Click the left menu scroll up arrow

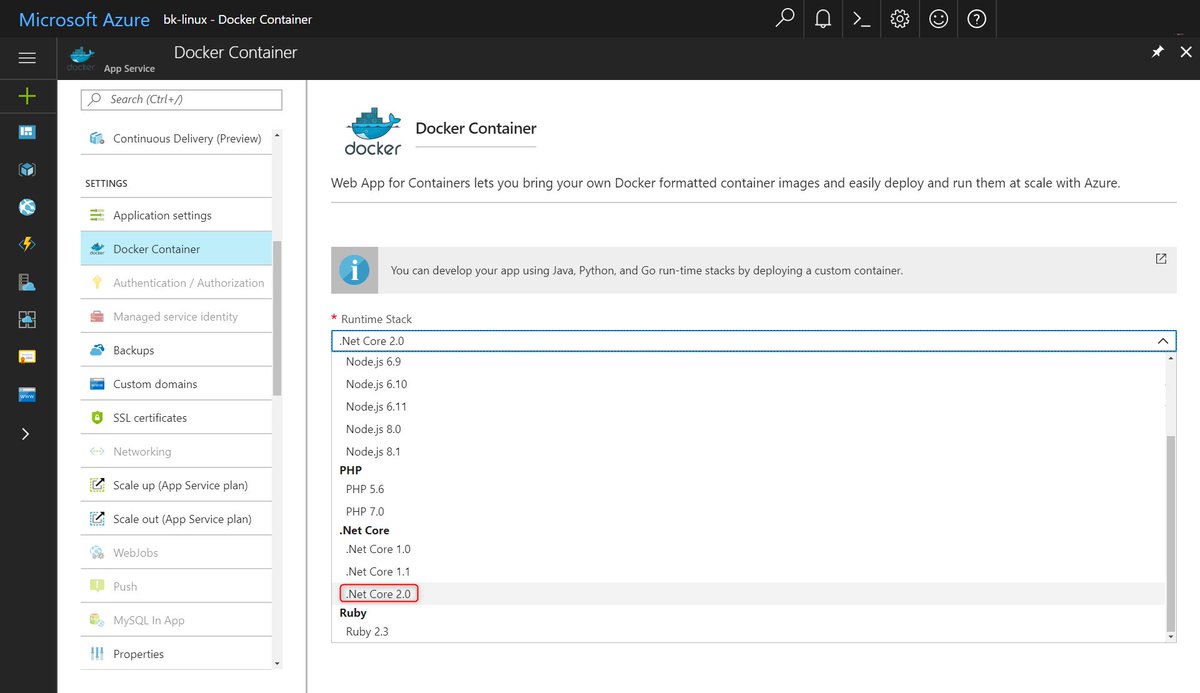(x=278, y=134)
